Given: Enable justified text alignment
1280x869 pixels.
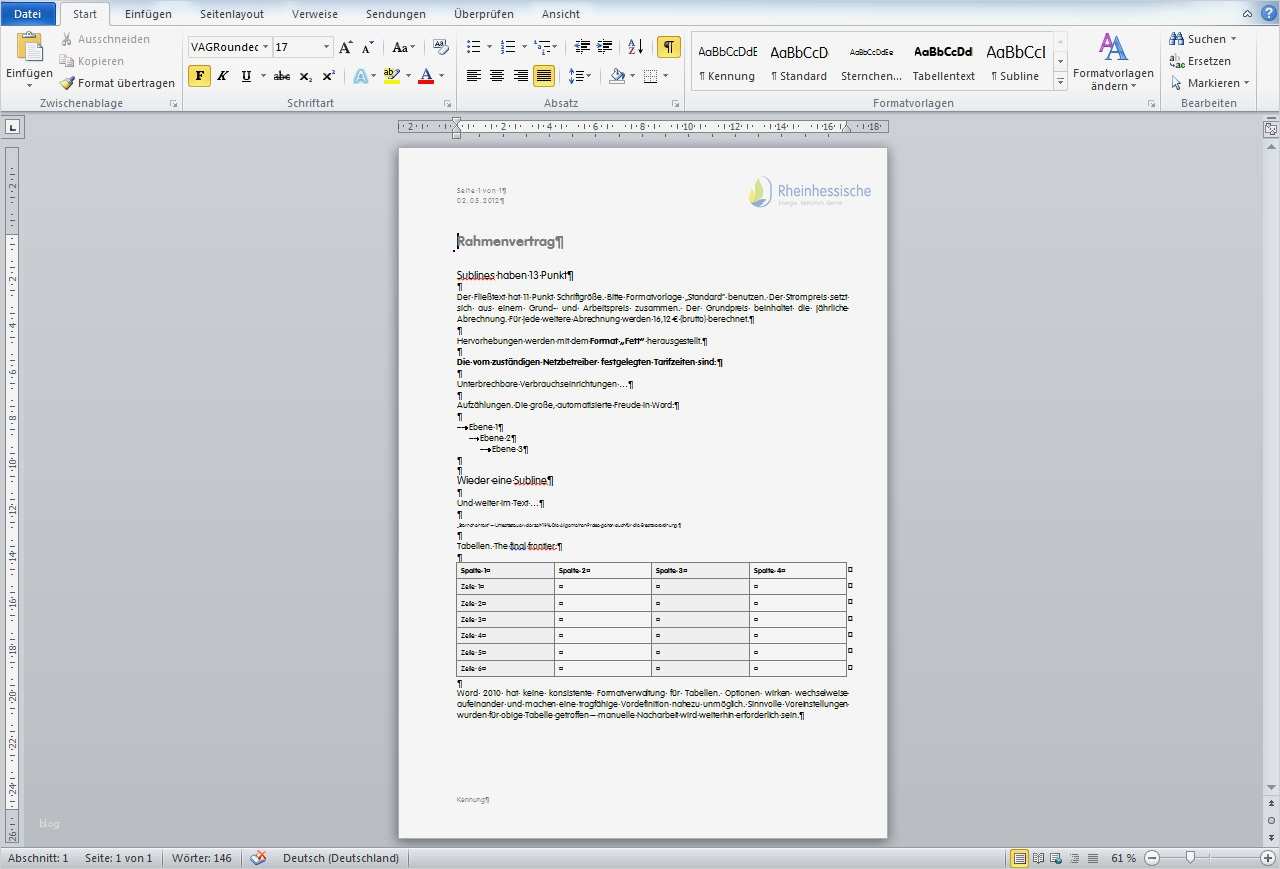Looking at the screenshot, I should click(544, 75).
